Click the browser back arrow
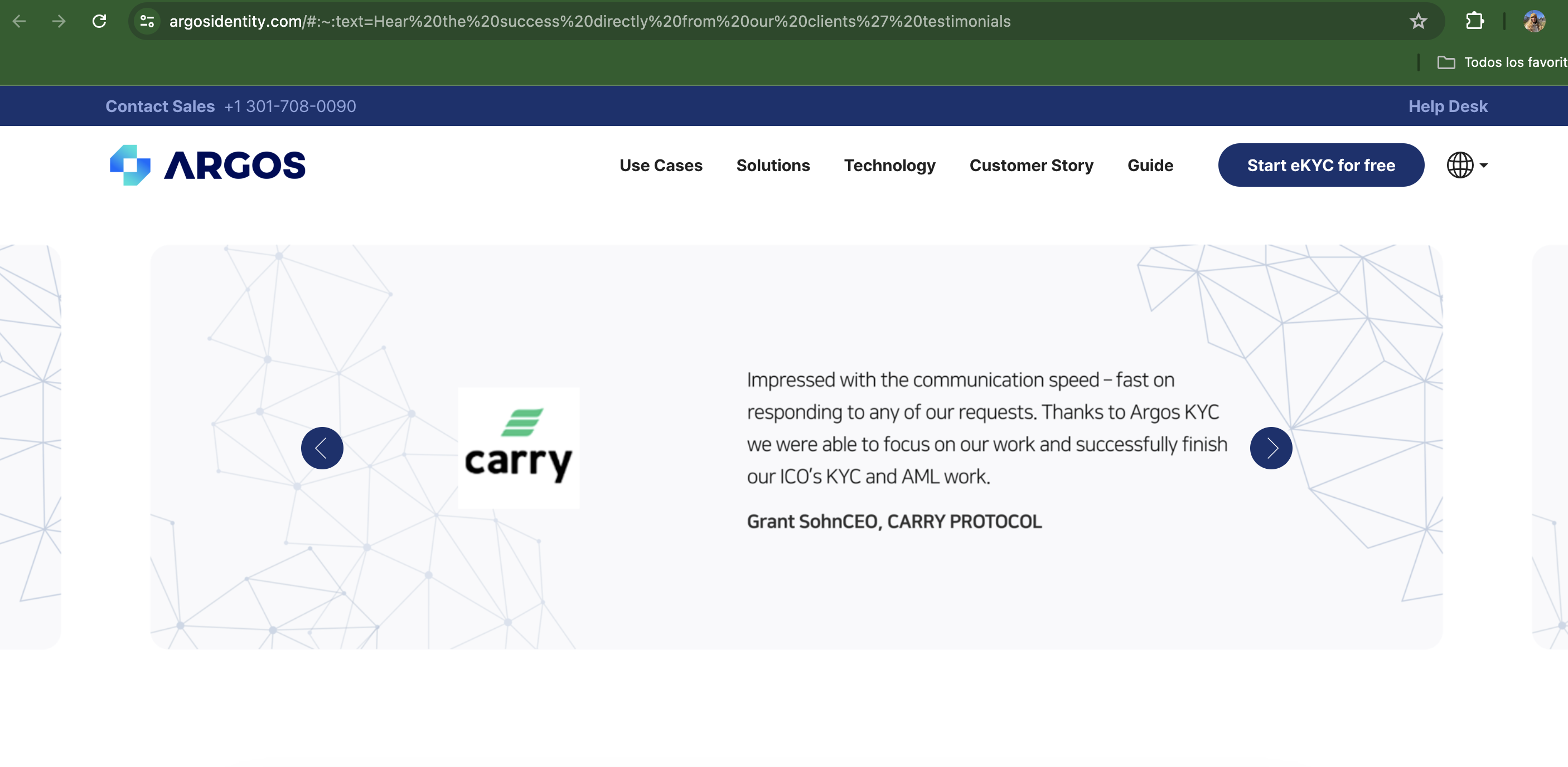 pyautogui.click(x=20, y=21)
